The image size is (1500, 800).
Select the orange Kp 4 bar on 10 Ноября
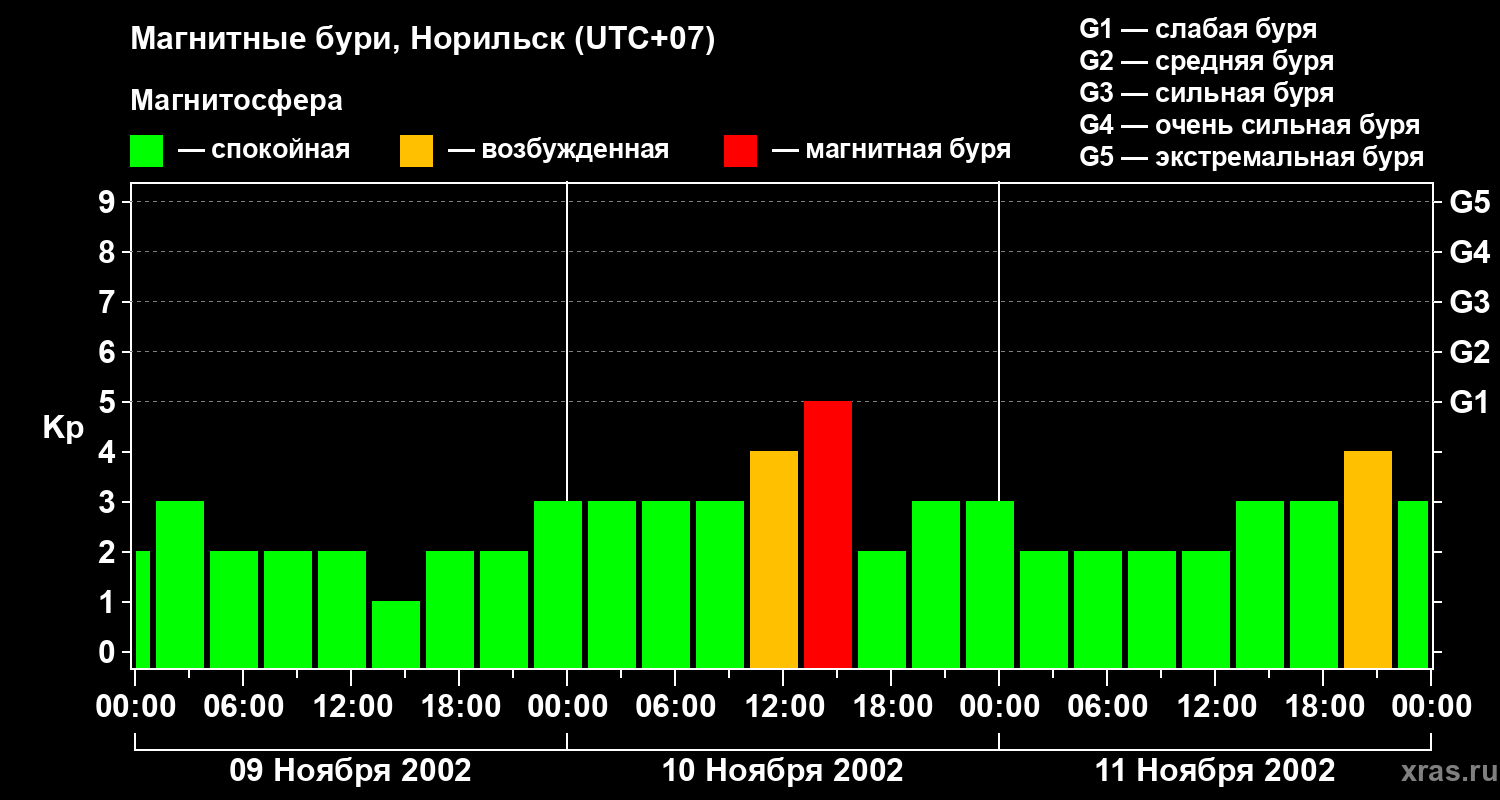[x=774, y=559]
